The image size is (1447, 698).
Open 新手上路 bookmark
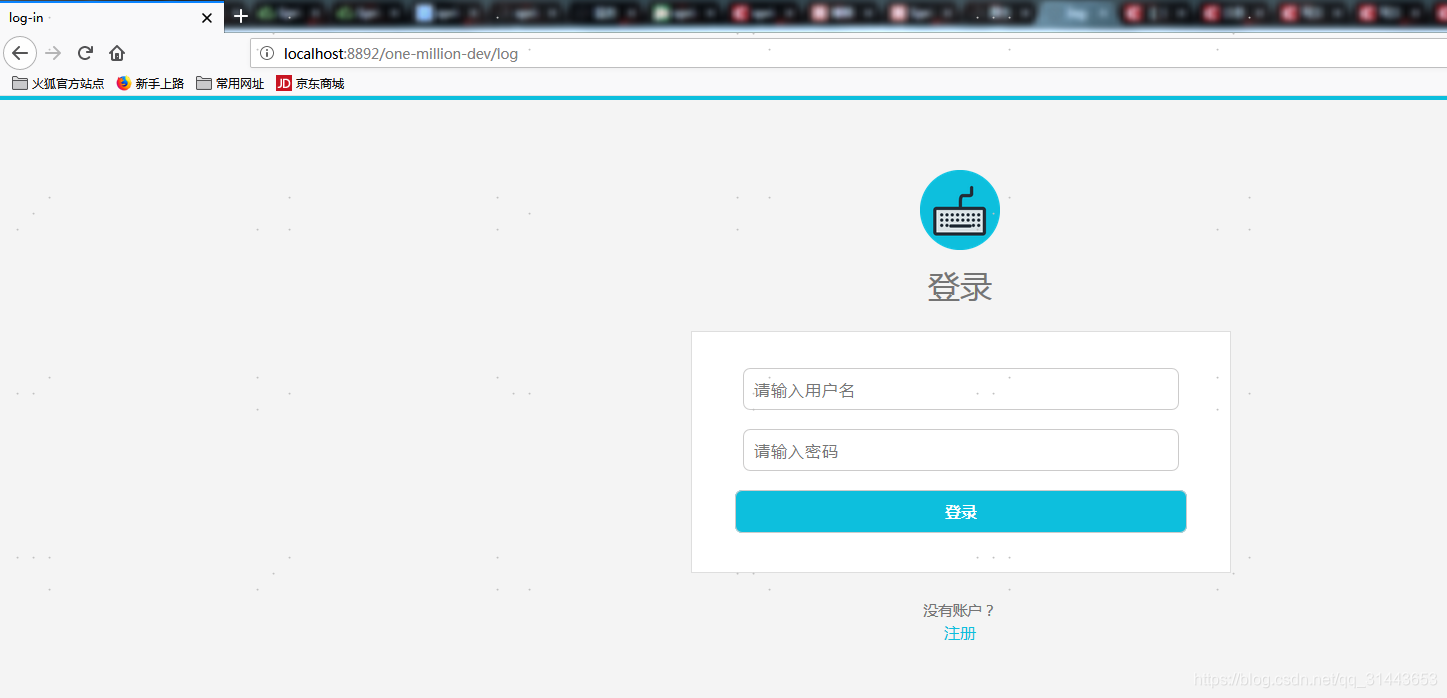coord(150,84)
